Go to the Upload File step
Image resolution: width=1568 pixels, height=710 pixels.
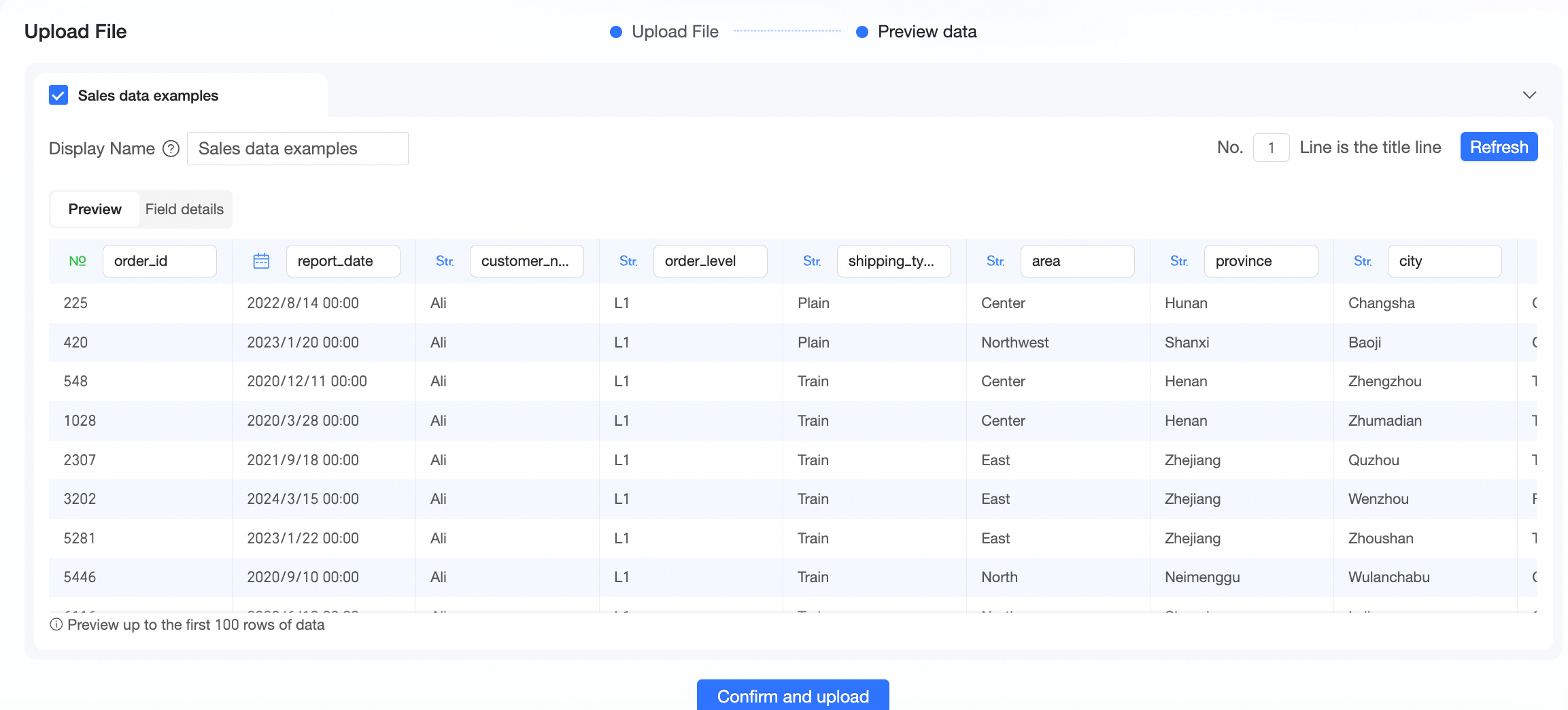click(x=675, y=32)
